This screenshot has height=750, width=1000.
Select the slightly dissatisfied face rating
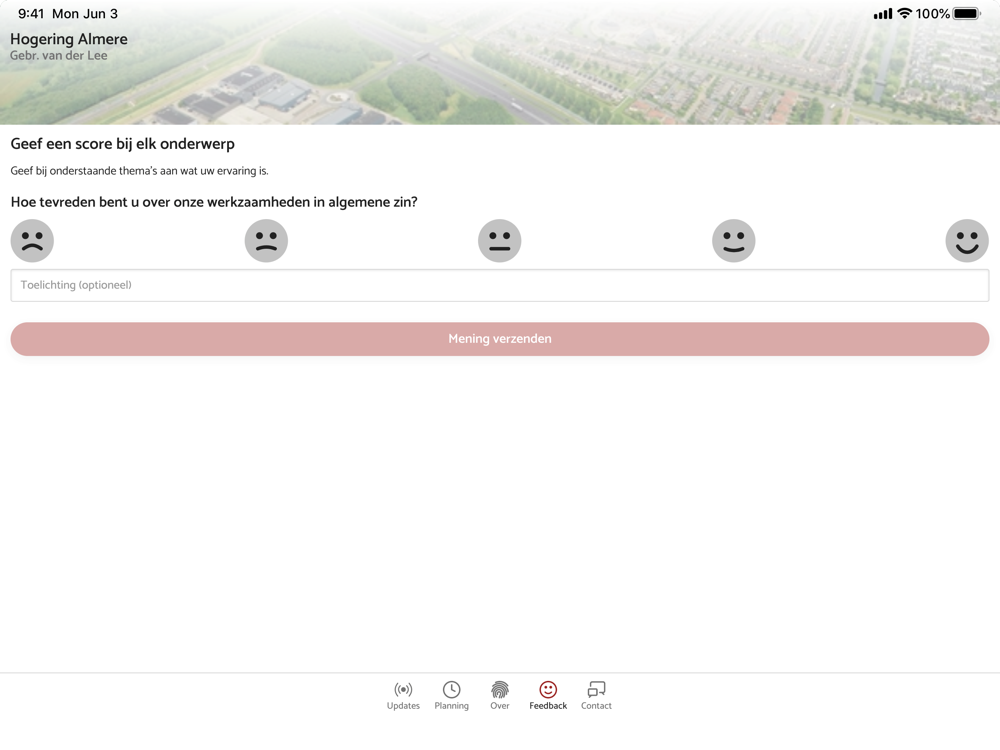click(266, 241)
